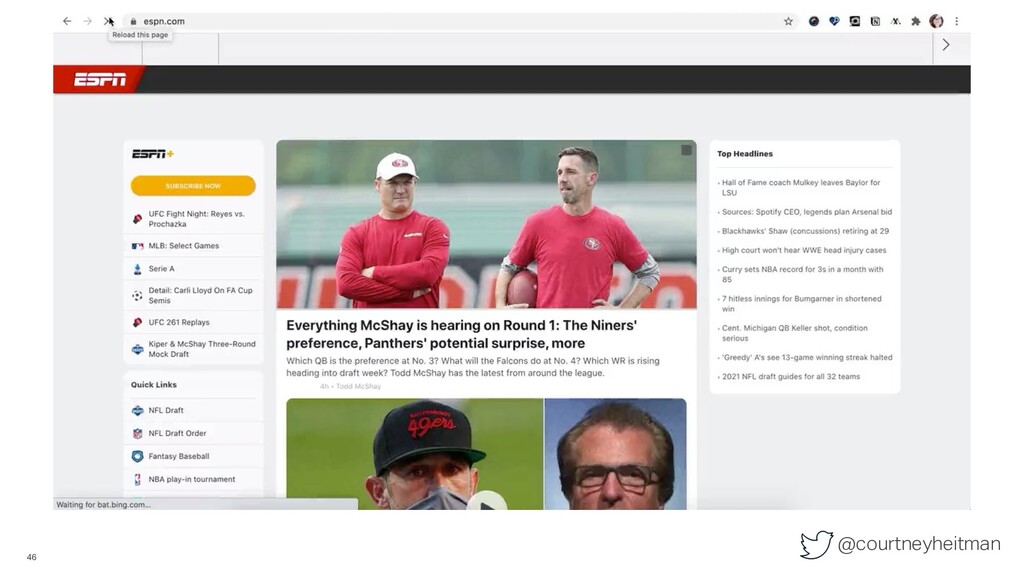Click the padlock site info icon
The width and height of the screenshot is (1024, 576).
(x=133, y=22)
